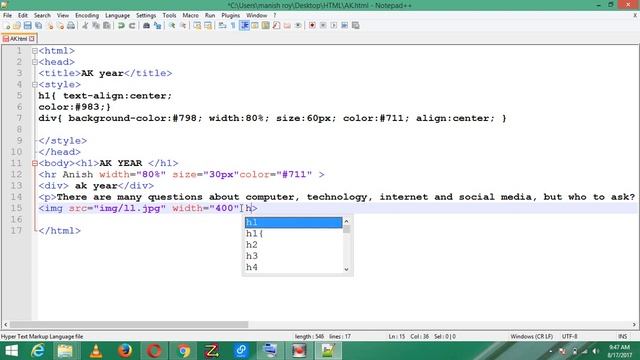
Task: Save the current file using toolbar icon
Action: pos(27,25)
